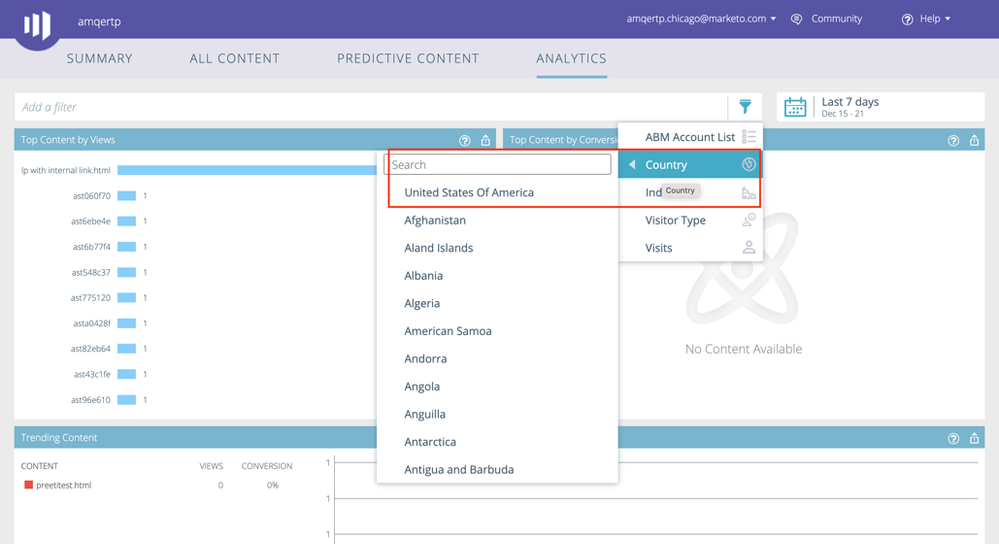Click the funnel filter icon

pos(745,107)
